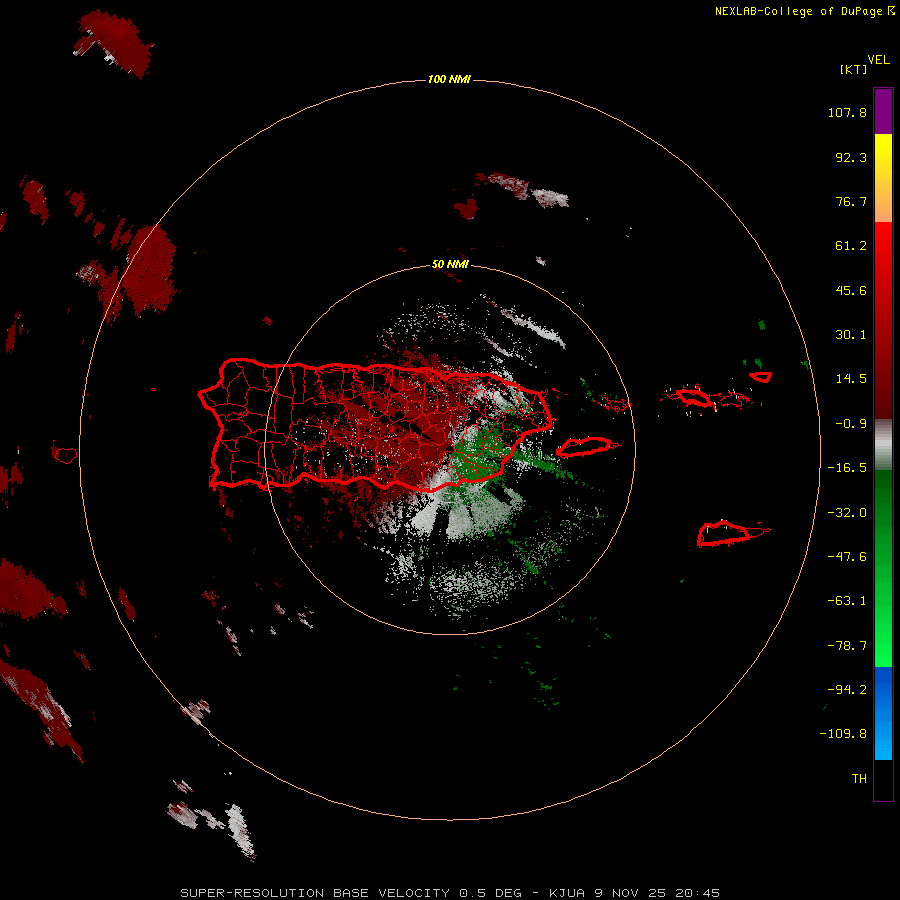Click the St. Thomas island outline
This screenshot has width=900, height=900.
[695, 397]
